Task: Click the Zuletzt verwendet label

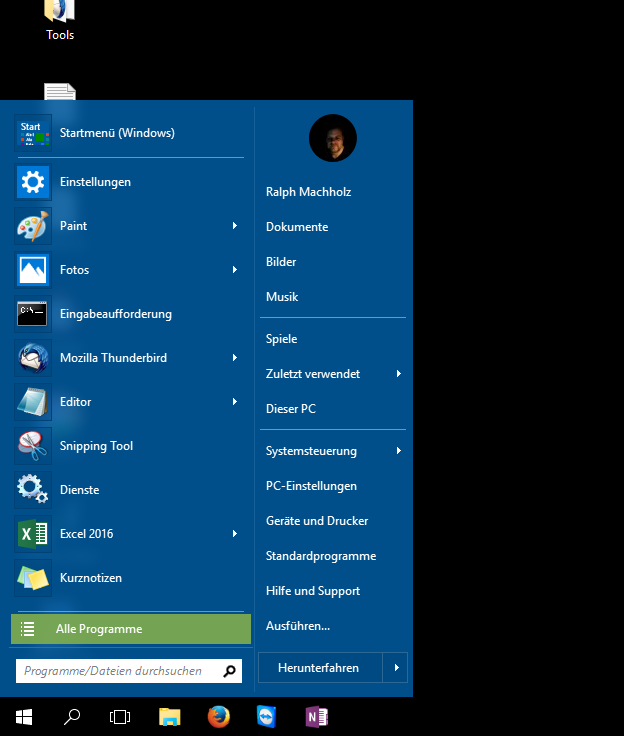Action: coord(313,374)
